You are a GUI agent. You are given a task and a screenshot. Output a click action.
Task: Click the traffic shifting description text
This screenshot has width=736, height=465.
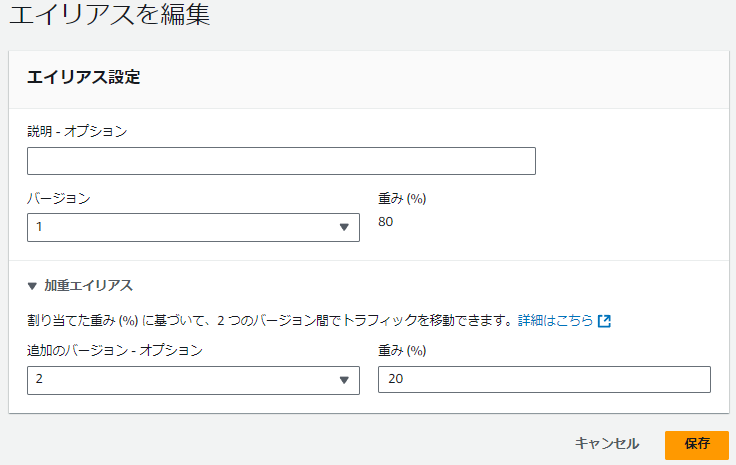pyautogui.click(x=270, y=320)
